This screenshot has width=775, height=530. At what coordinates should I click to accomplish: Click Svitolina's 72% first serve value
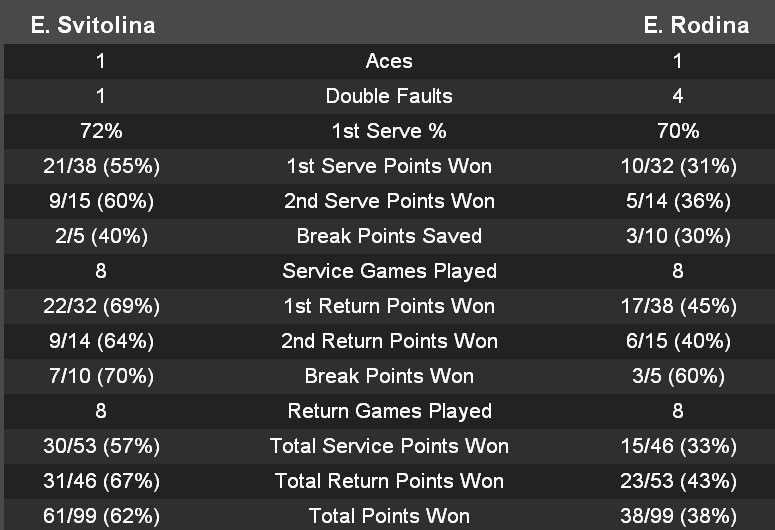101,131
